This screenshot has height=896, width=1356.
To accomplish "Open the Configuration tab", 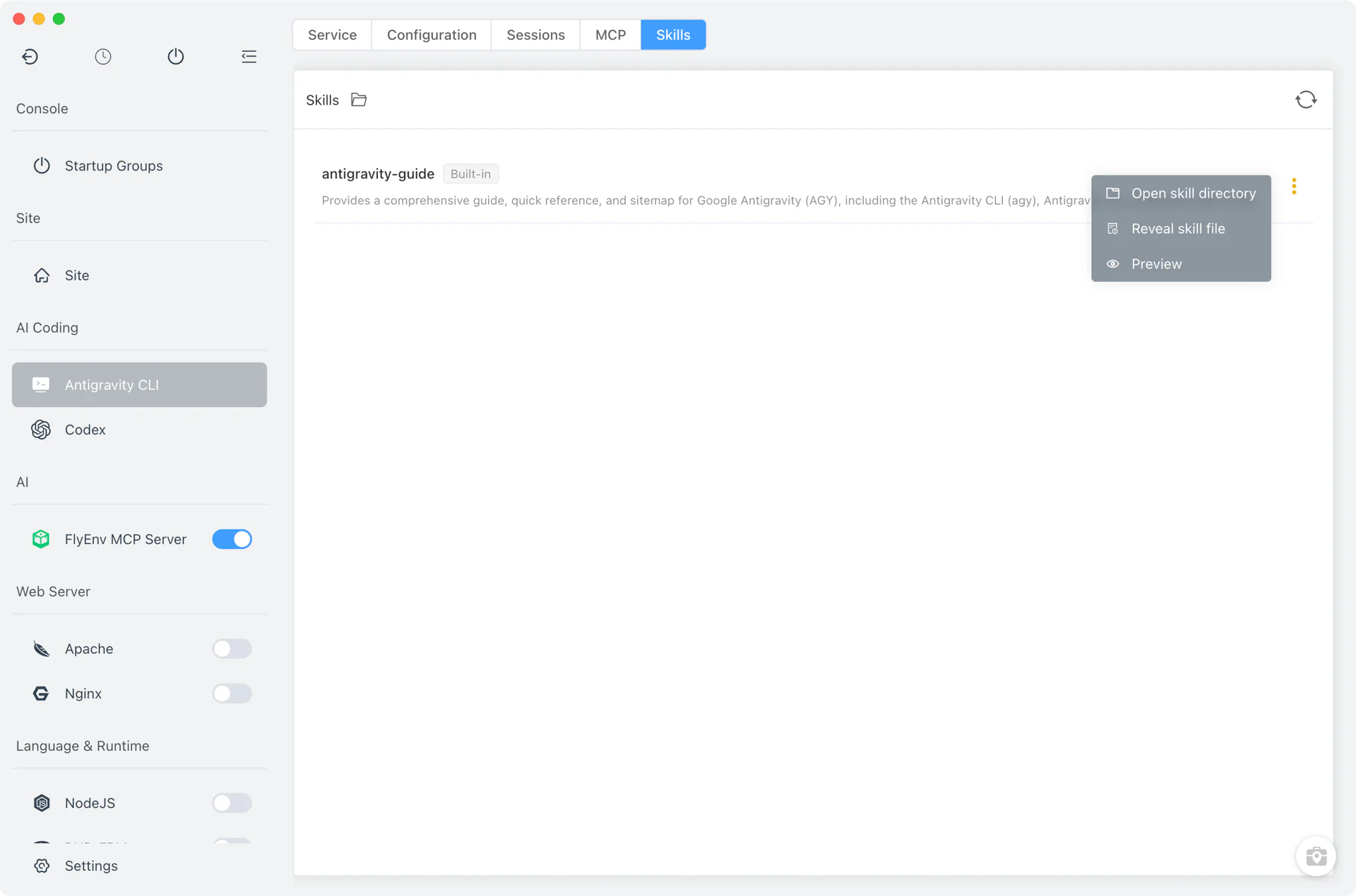I will click(x=432, y=35).
